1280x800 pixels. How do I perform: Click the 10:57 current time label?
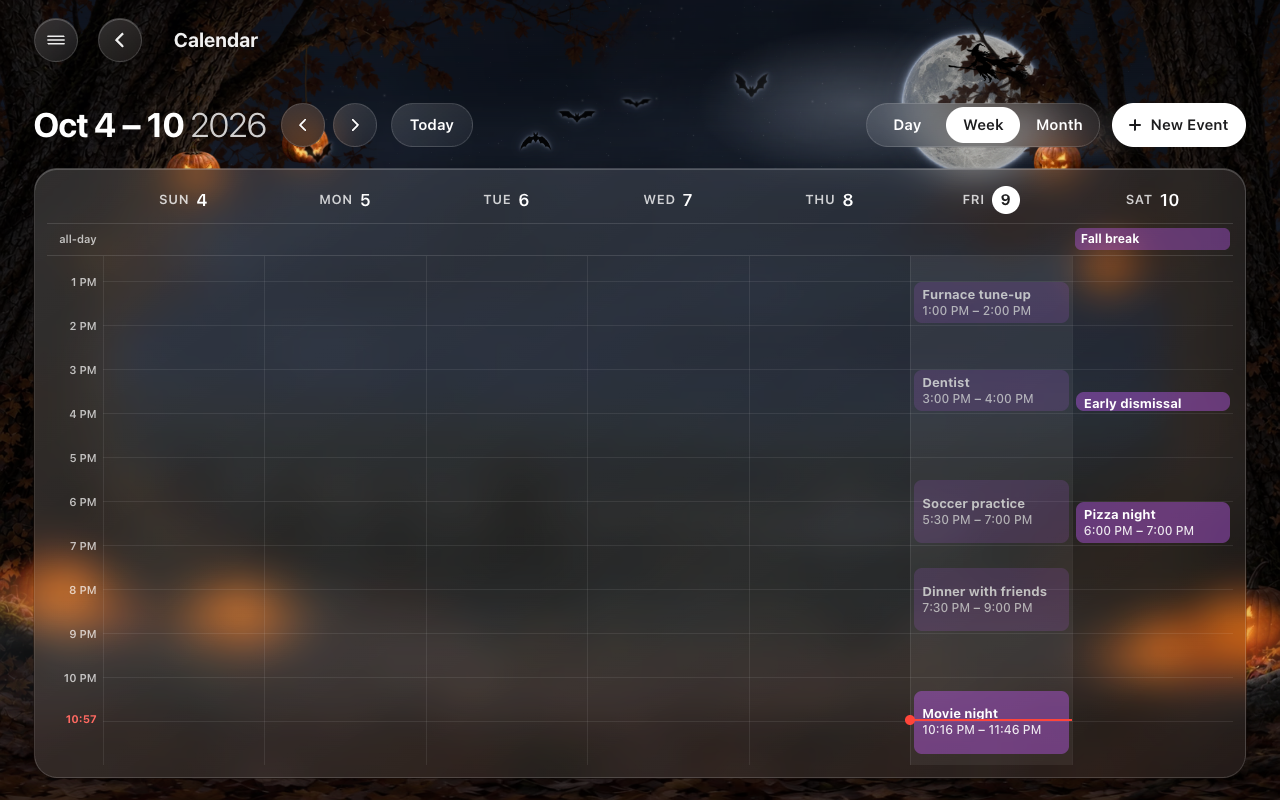(x=81, y=719)
